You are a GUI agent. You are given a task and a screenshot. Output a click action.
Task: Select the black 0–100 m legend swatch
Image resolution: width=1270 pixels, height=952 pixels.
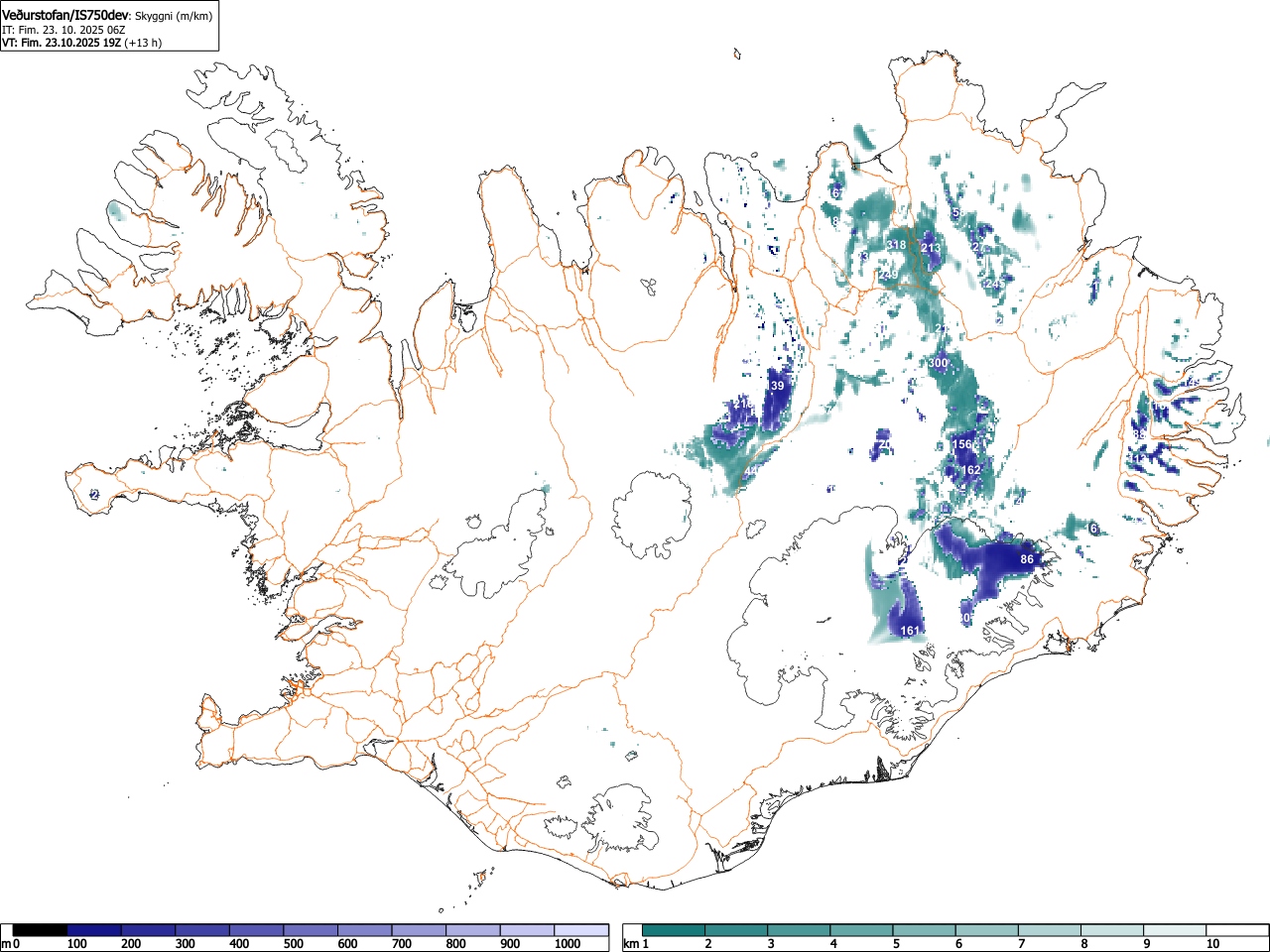pyautogui.click(x=41, y=930)
